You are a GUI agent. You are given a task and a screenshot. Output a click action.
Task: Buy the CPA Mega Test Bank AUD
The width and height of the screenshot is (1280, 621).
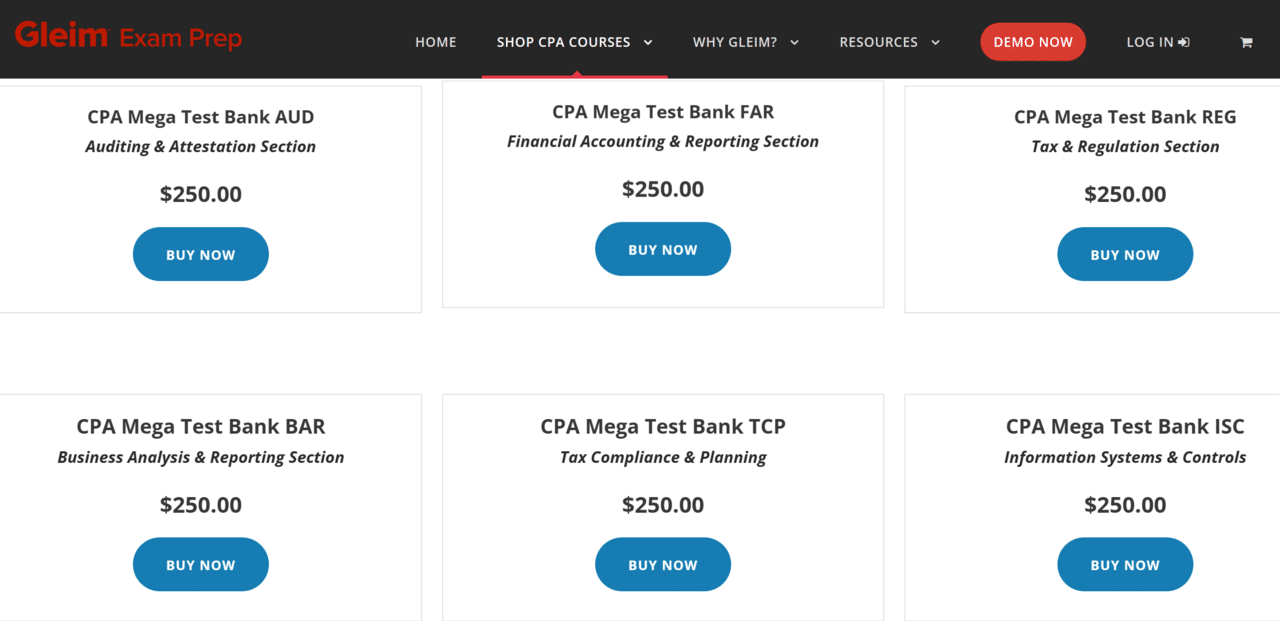click(x=201, y=254)
